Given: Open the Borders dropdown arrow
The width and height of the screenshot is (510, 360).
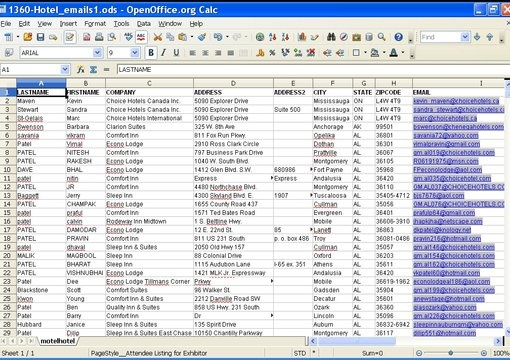Looking at the screenshot, I should pyautogui.click(x=365, y=53).
